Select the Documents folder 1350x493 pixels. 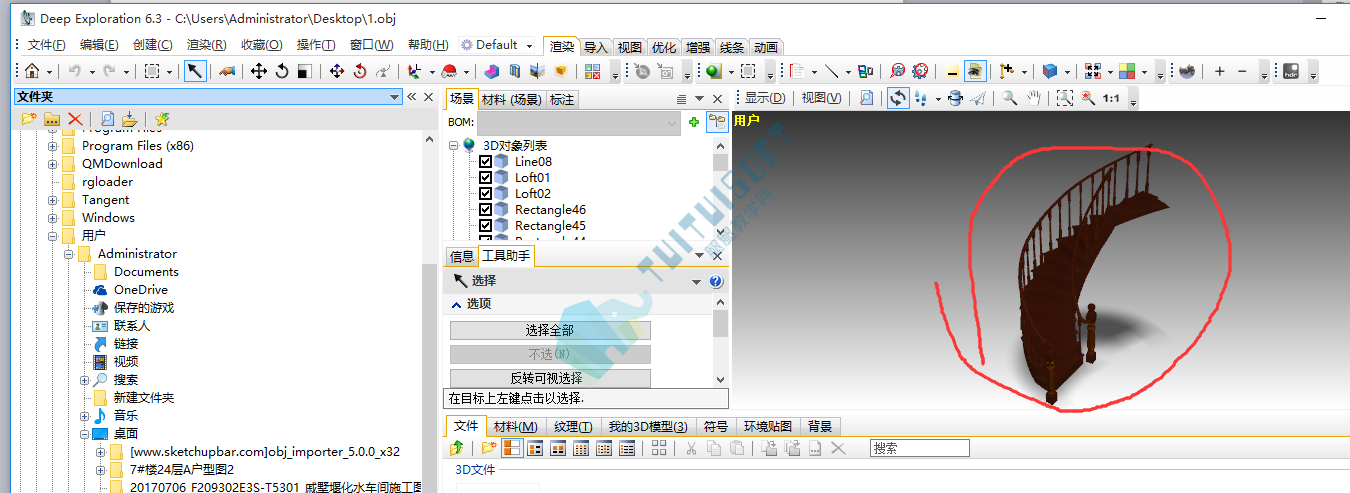[x=146, y=272]
